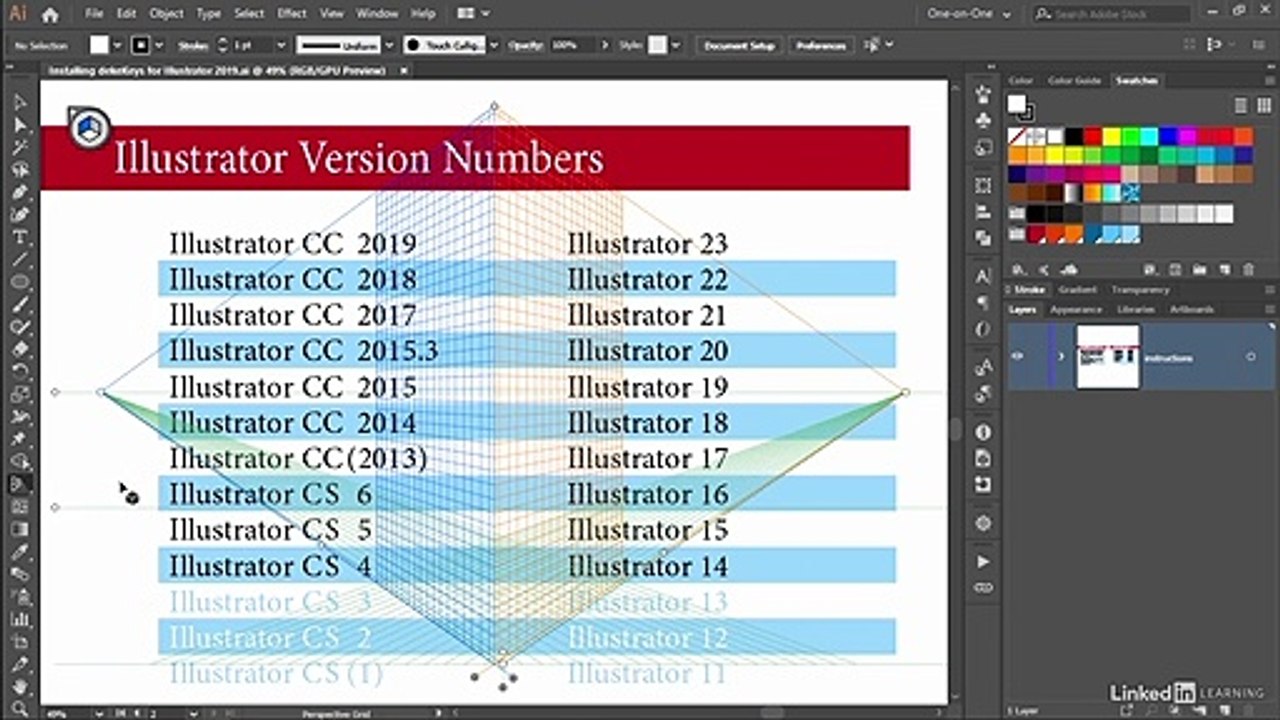Open the Window menu
The width and height of the screenshot is (1280, 720).
[376, 14]
